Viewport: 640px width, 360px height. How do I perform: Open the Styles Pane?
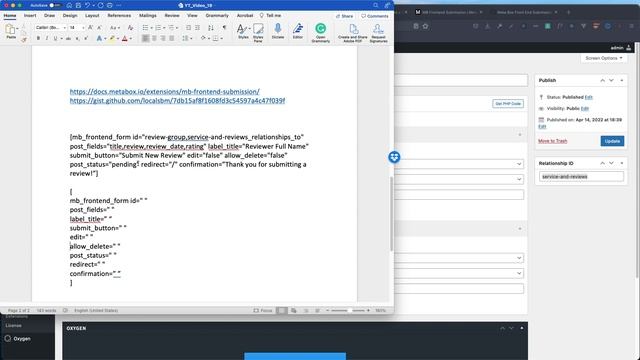click(258, 33)
